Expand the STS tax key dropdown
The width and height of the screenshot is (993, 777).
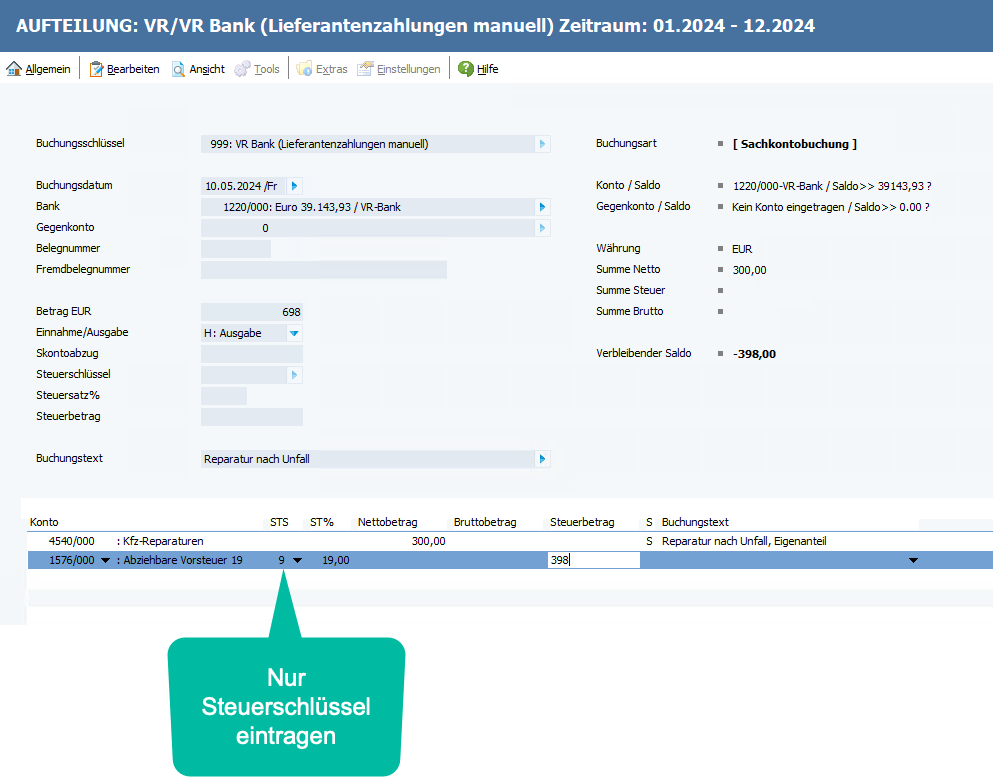(x=297, y=560)
